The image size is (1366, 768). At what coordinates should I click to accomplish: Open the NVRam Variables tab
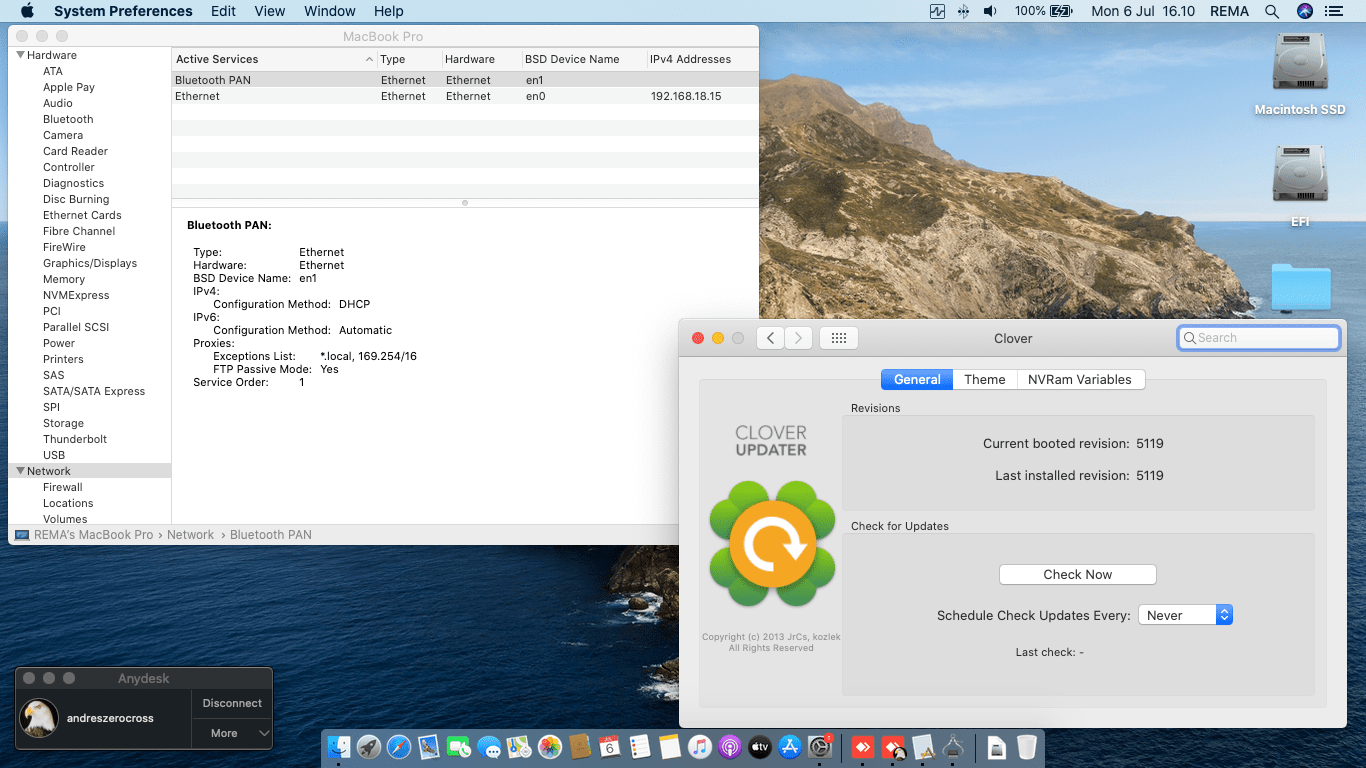1080,379
